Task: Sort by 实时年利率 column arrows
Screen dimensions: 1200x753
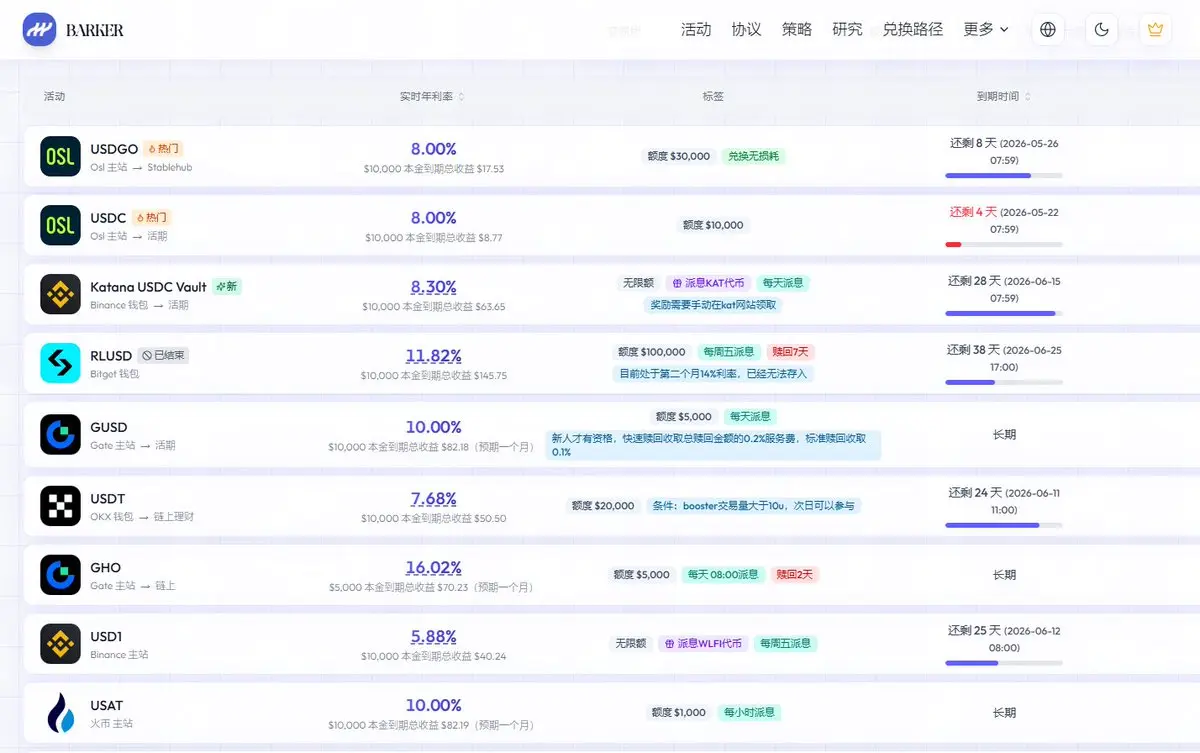Action: 461,97
